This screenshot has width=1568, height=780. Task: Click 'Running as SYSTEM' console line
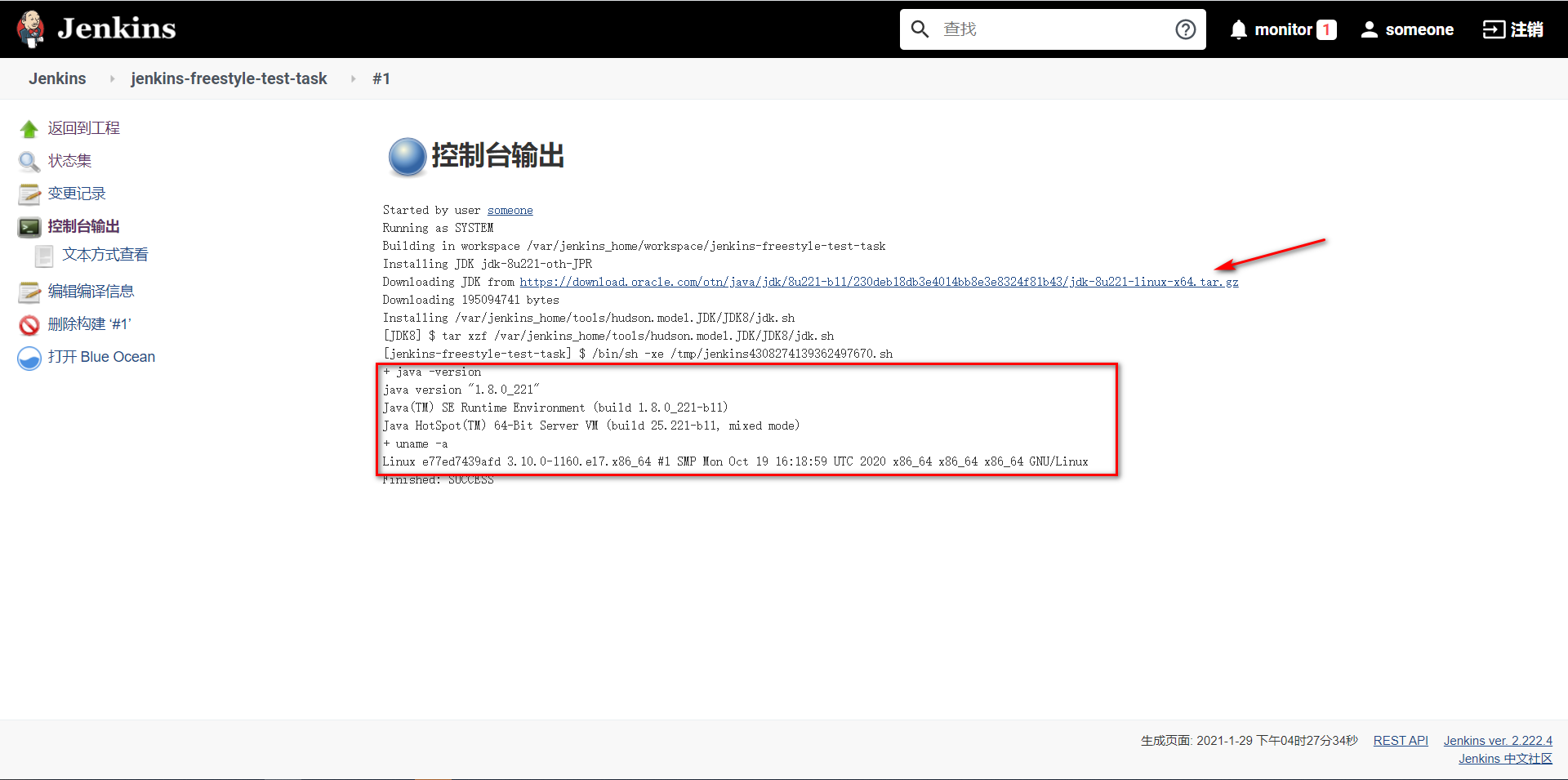(x=438, y=228)
